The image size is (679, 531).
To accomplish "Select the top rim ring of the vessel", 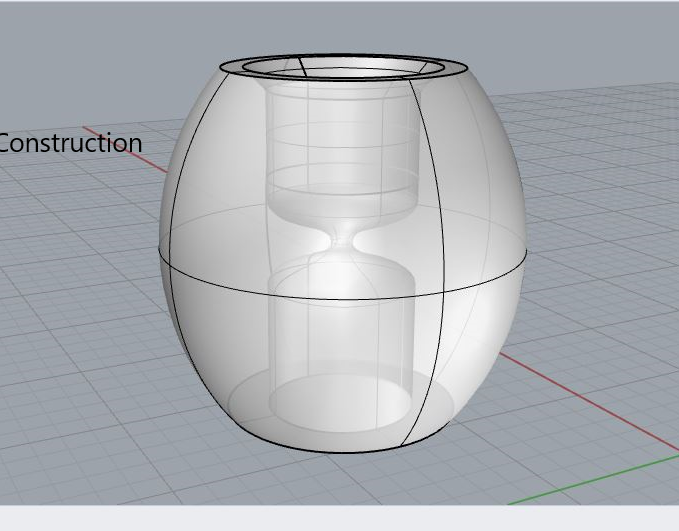I will coord(344,67).
